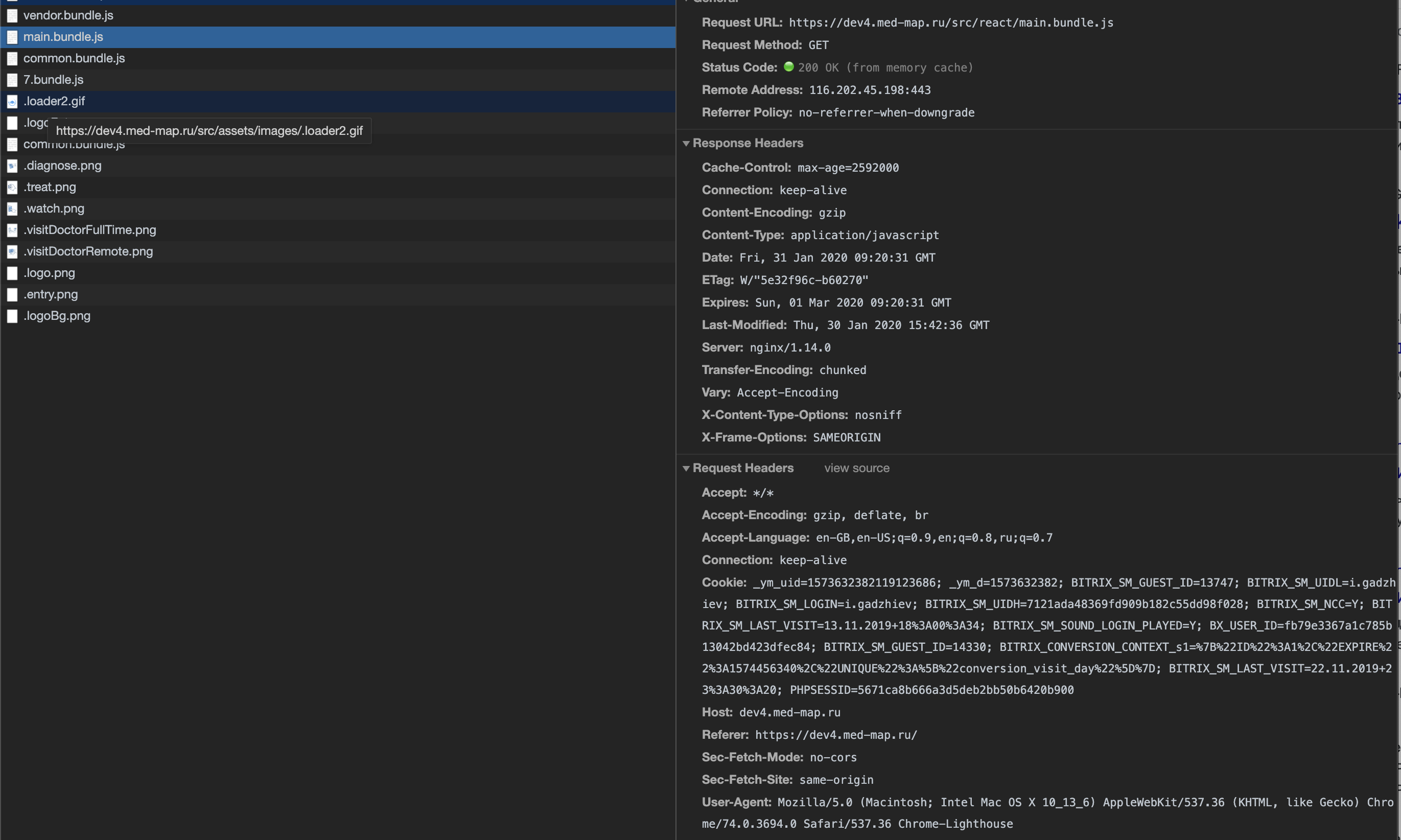Collapse the Request Headers section
1401x840 pixels.
[686, 469]
